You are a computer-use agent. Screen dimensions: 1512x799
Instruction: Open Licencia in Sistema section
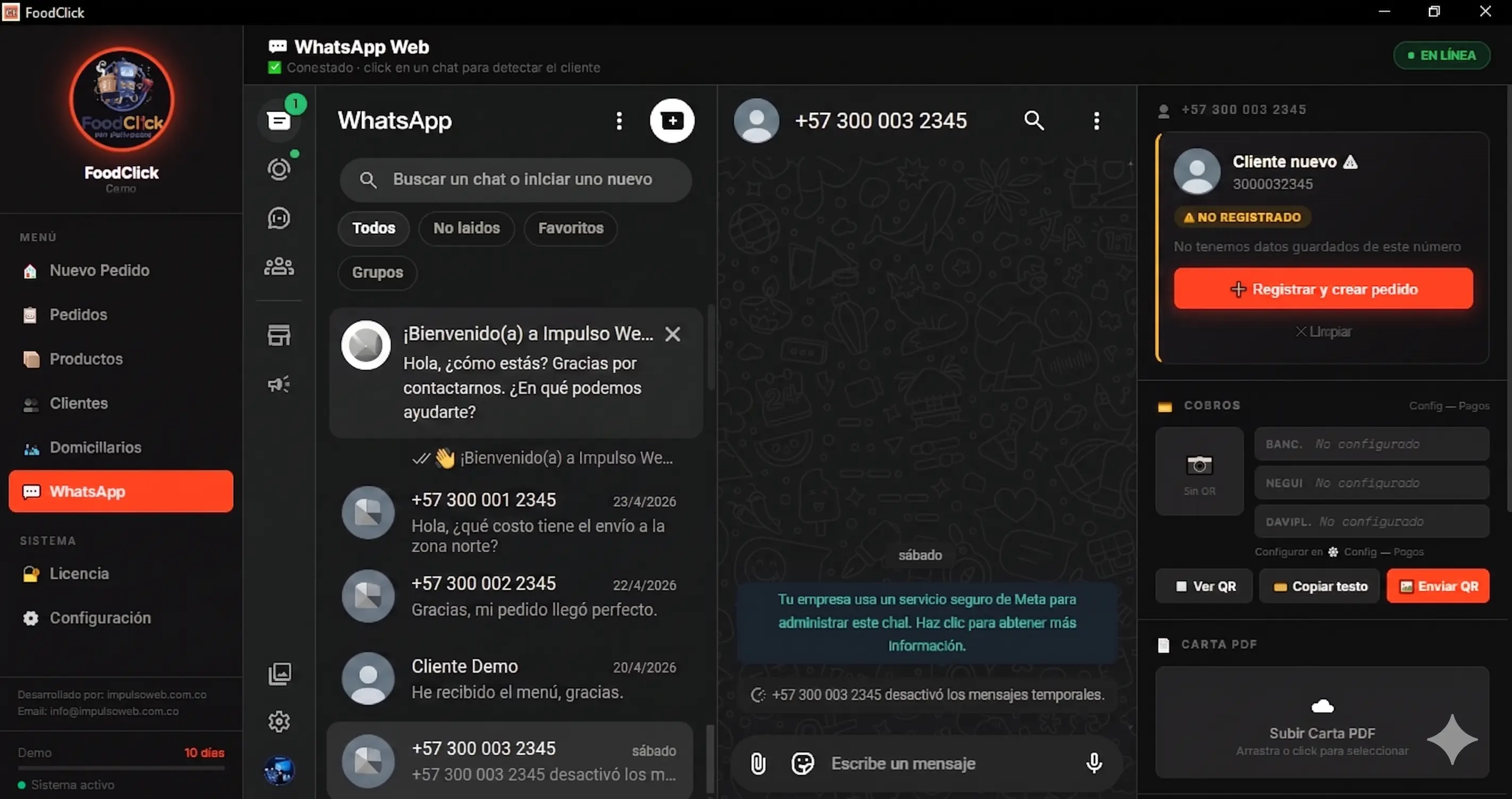pyautogui.click(x=121, y=574)
